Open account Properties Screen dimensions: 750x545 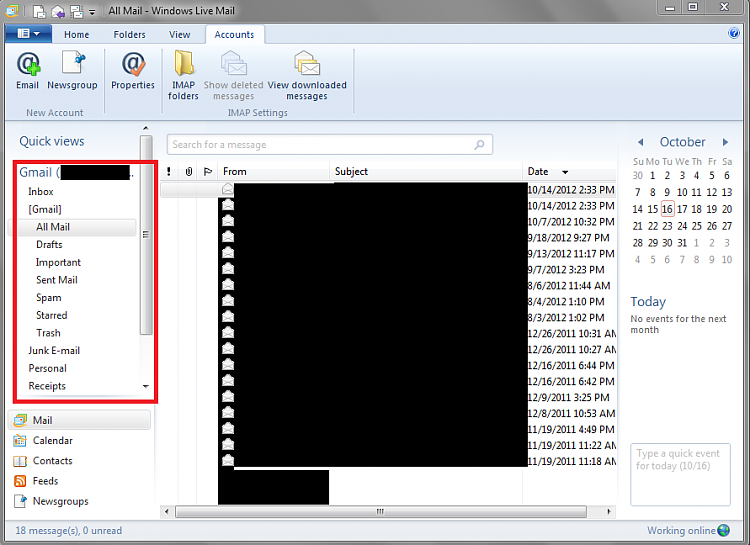(x=133, y=70)
